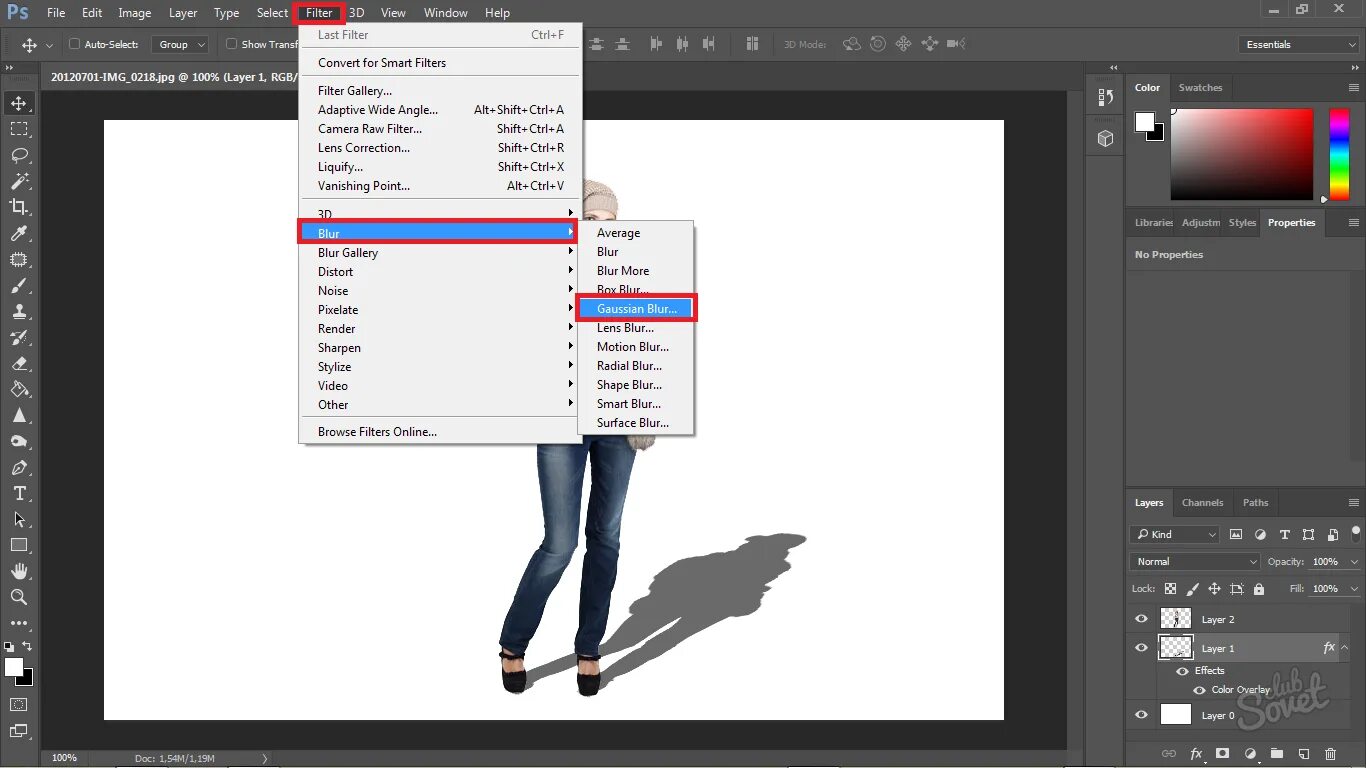Select the Move tool in the toolbox
This screenshot has height=768, width=1366.
(x=19, y=103)
